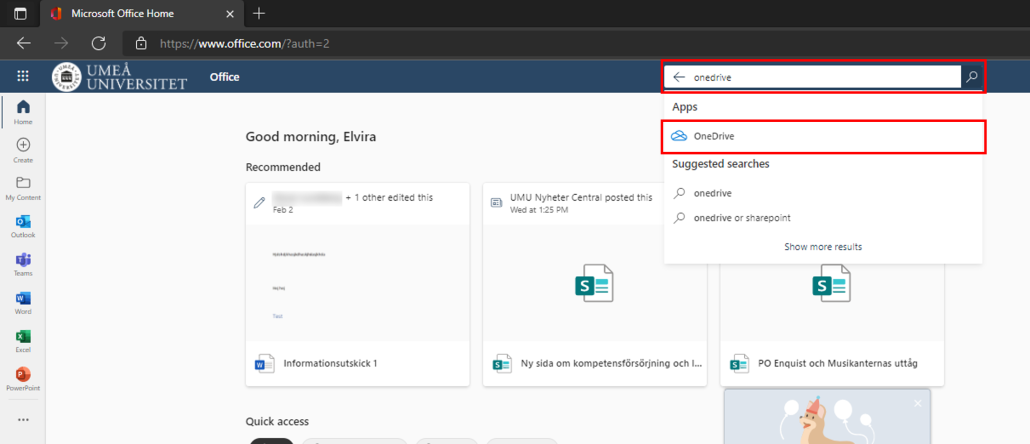This screenshot has height=444, width=1030.
Task: Open Home in the left sidebar
Action: (23, 112)
